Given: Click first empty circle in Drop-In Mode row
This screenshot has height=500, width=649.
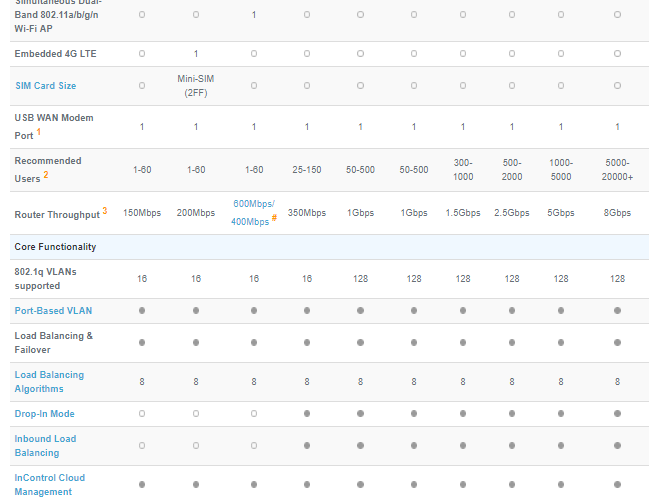Looking at the screenshot, I should tap(142, 413).
